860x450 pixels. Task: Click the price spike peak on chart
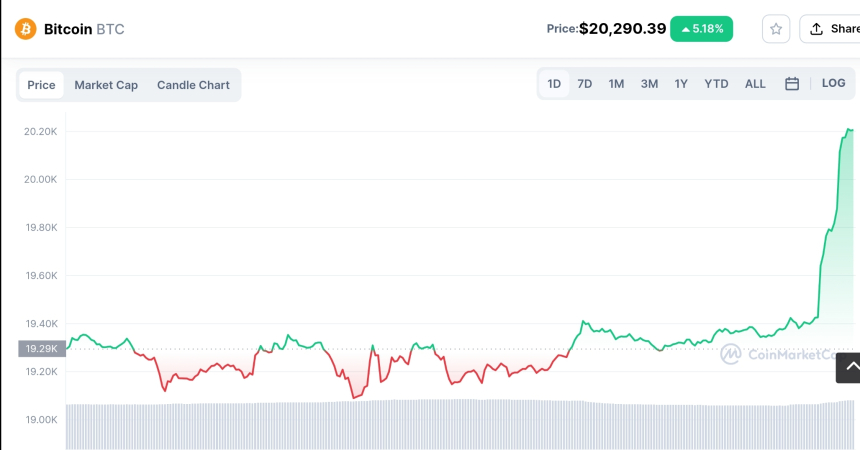[x=849, y=130]
